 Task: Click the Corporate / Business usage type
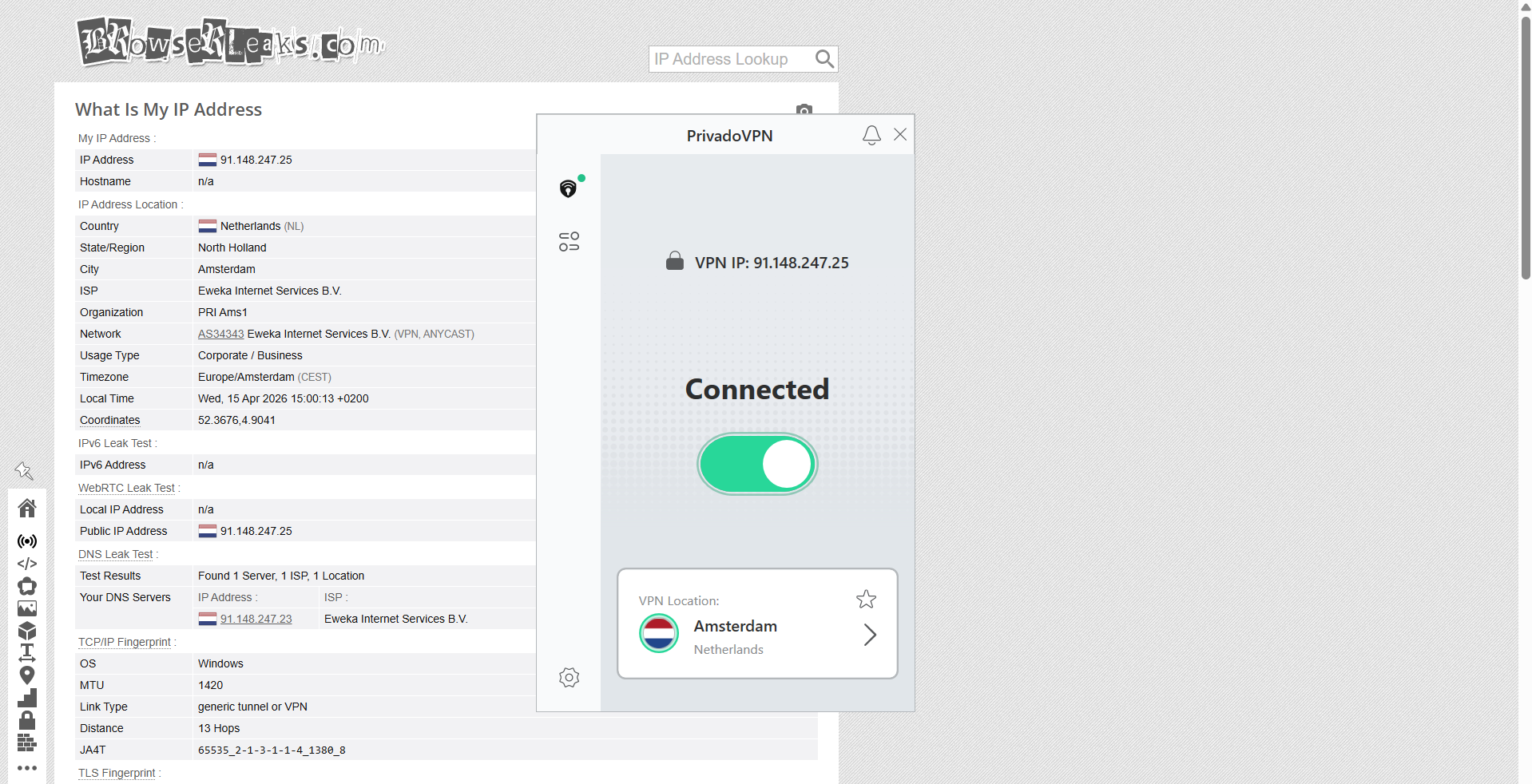(x=250, y=355)
